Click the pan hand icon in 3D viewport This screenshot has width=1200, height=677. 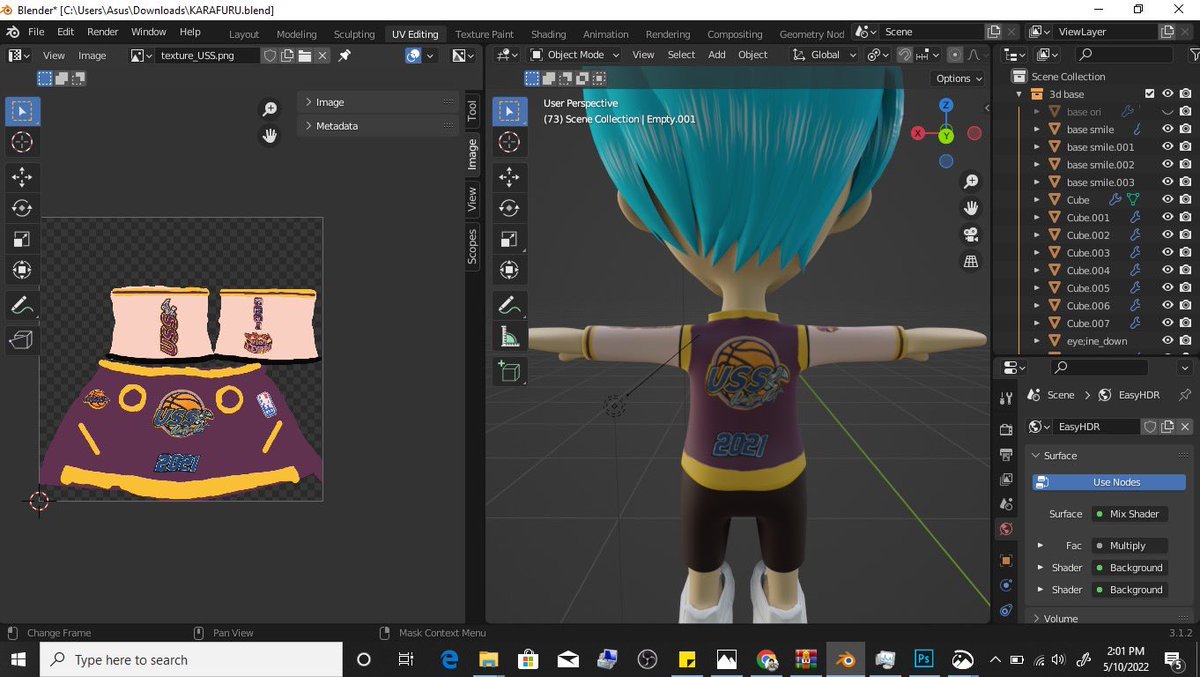click(970, 208)
